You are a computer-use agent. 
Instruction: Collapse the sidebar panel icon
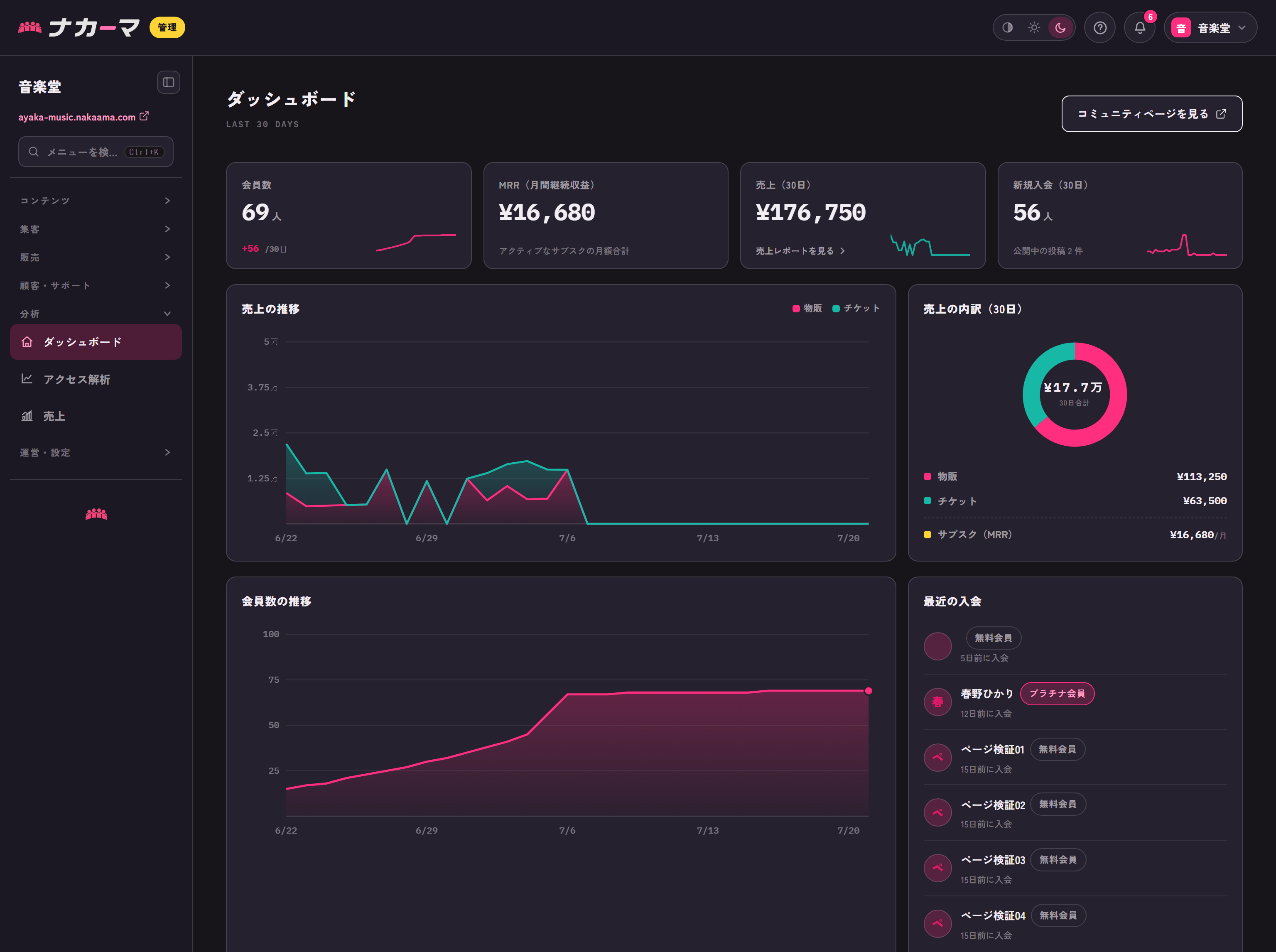point(168,82)
